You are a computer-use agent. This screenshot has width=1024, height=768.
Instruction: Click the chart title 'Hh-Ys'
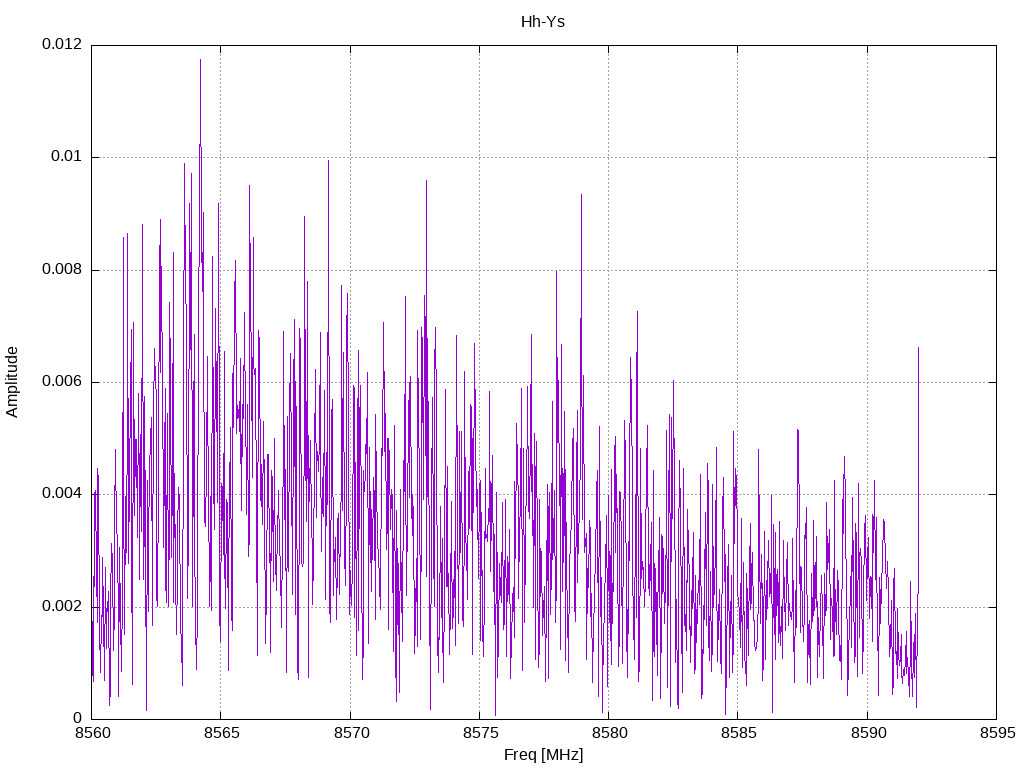tap(543, 22)
